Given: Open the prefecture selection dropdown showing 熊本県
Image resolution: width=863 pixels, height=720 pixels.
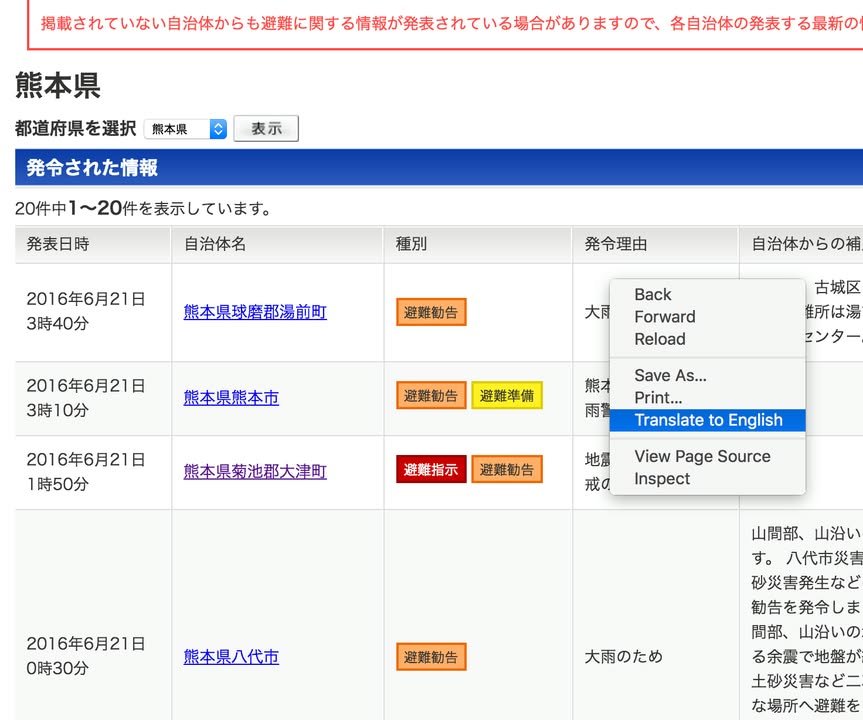Looking at the screenshot, I should (x=185, y=129).
